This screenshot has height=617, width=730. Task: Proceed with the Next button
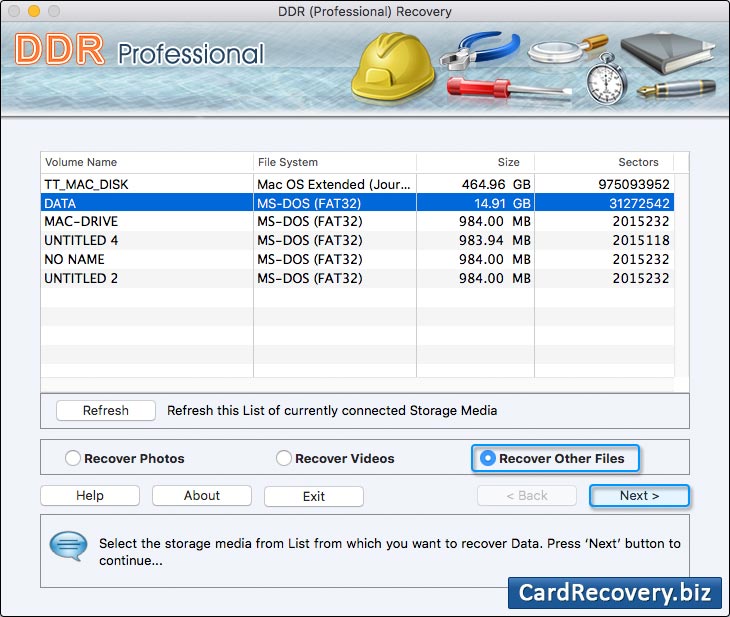coord(639,495)
